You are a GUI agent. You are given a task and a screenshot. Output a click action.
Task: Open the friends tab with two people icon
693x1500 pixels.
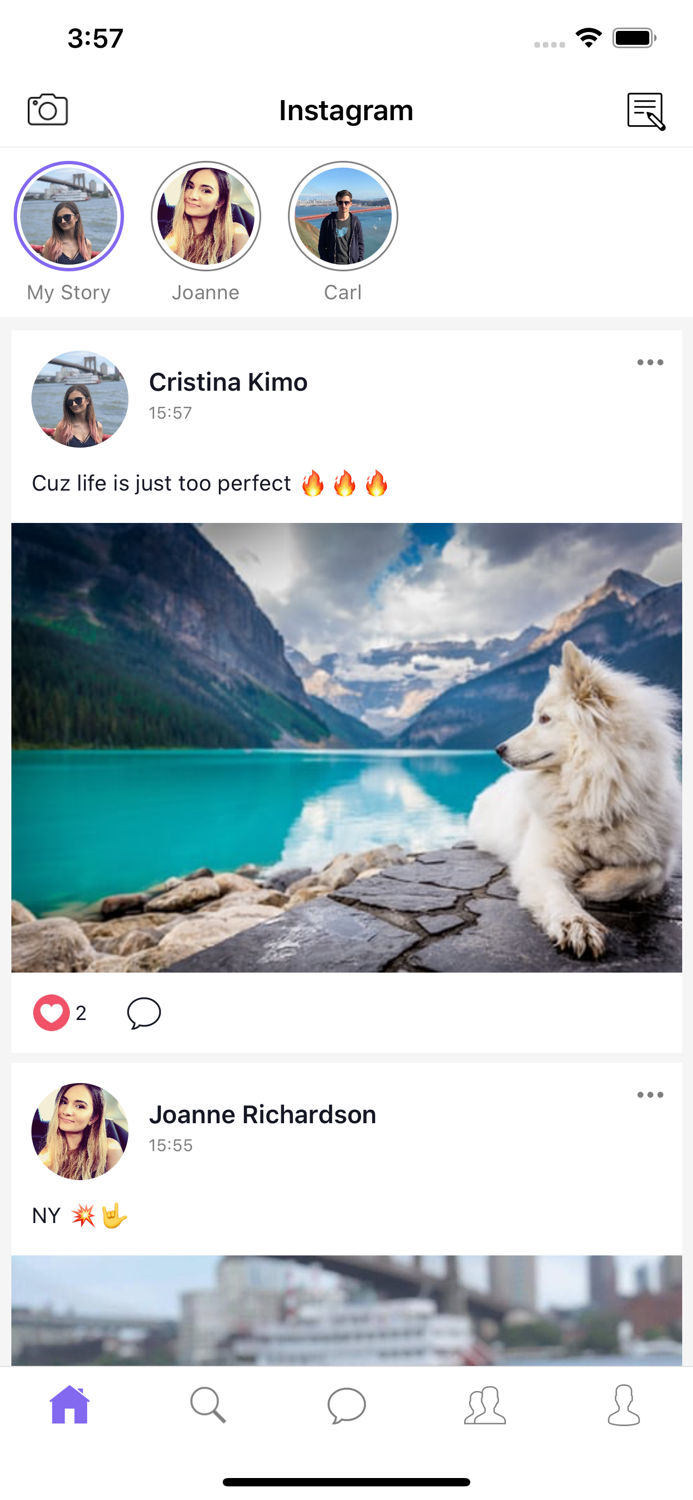(x=485, y=1405)
